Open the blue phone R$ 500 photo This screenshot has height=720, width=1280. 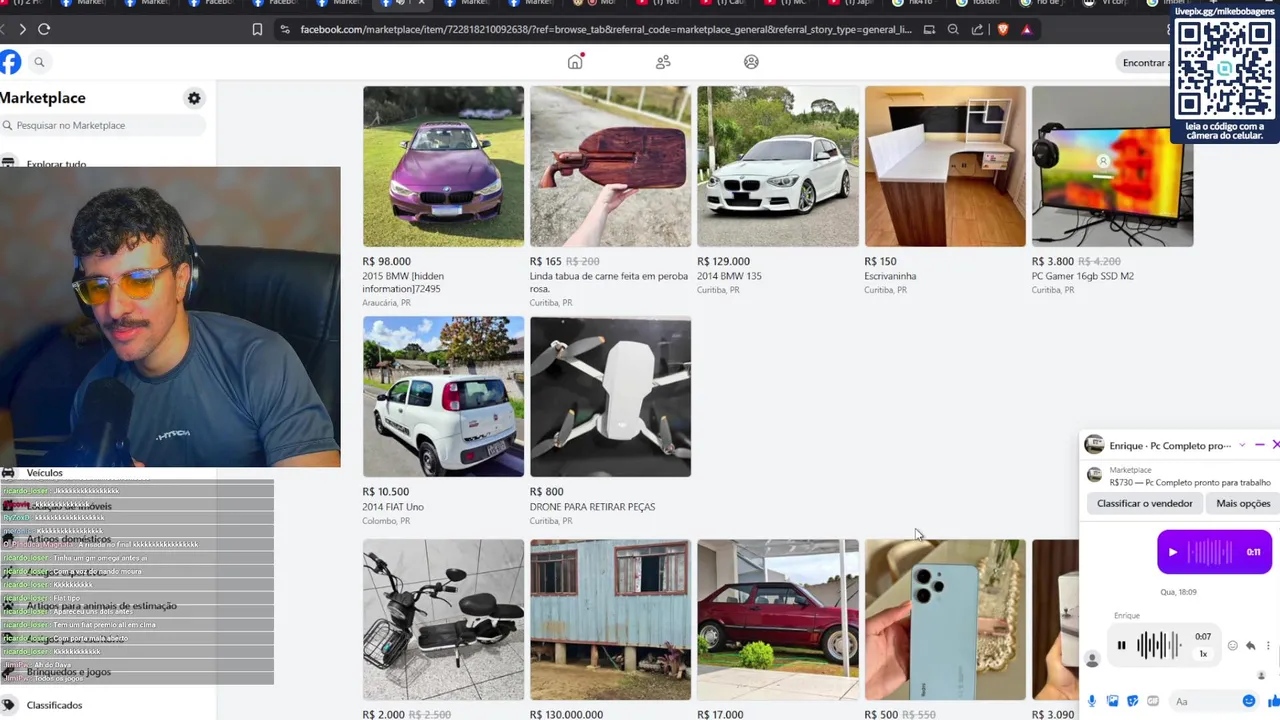point(945,620)
